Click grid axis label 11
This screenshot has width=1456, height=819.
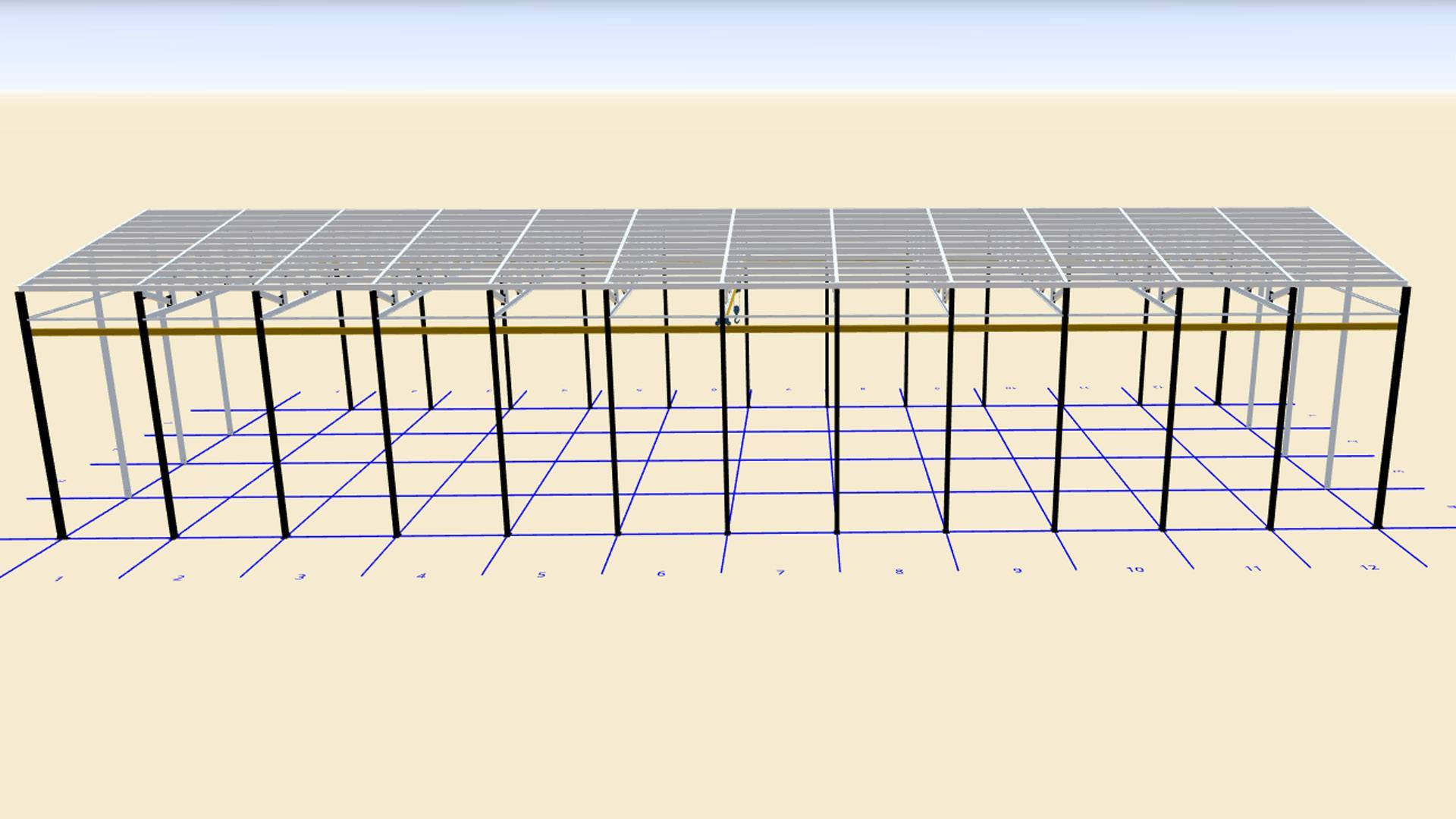(x=1253, y=568)
